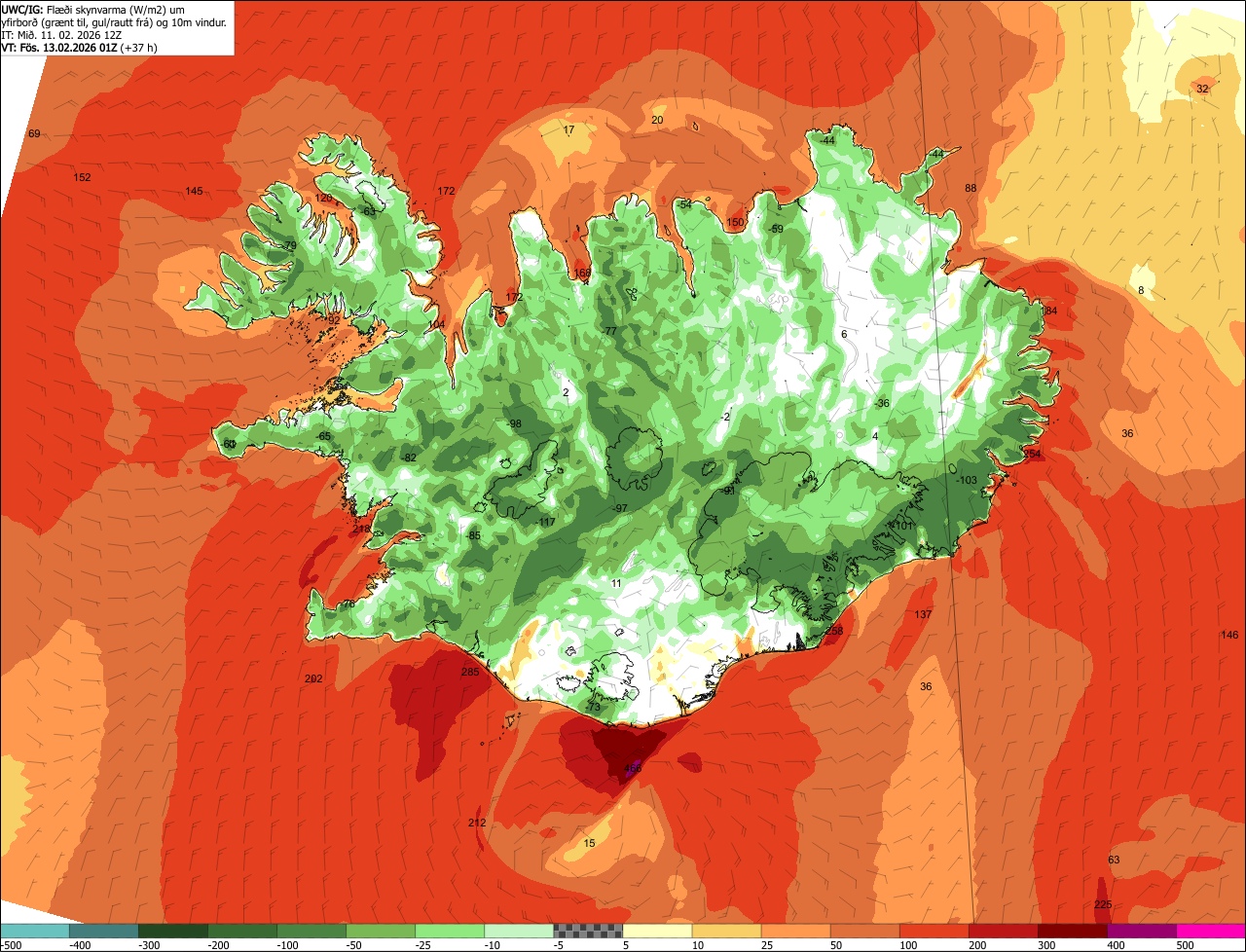Click the flux value '-117' in the highlands
The image size is (1246, 952).
pos(545,523)
